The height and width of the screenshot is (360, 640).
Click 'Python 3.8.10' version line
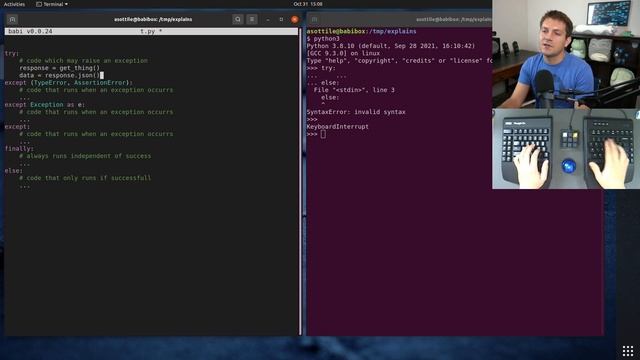391,46
